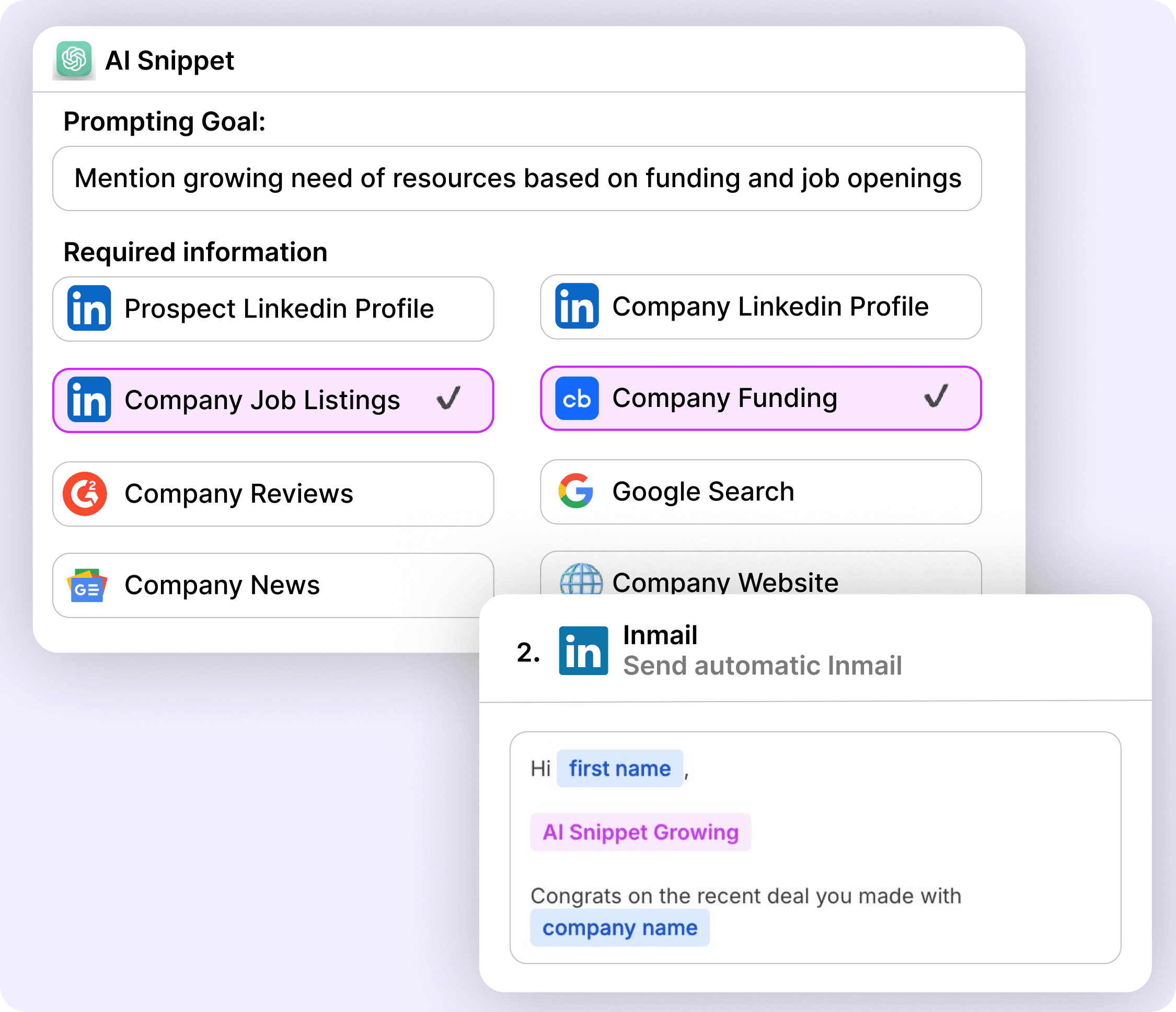Edit the Prompting Goal text field
1176x1012 pixels.
point(517,179)
